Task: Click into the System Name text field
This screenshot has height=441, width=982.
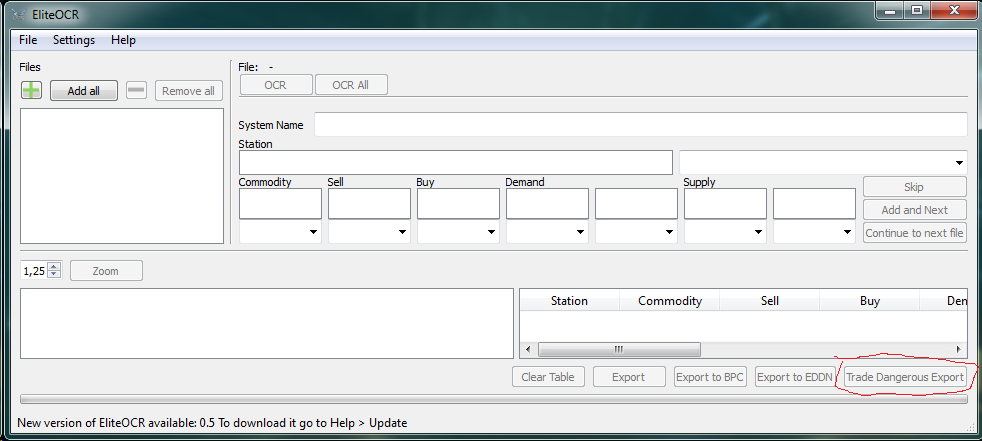Action: 640,125
